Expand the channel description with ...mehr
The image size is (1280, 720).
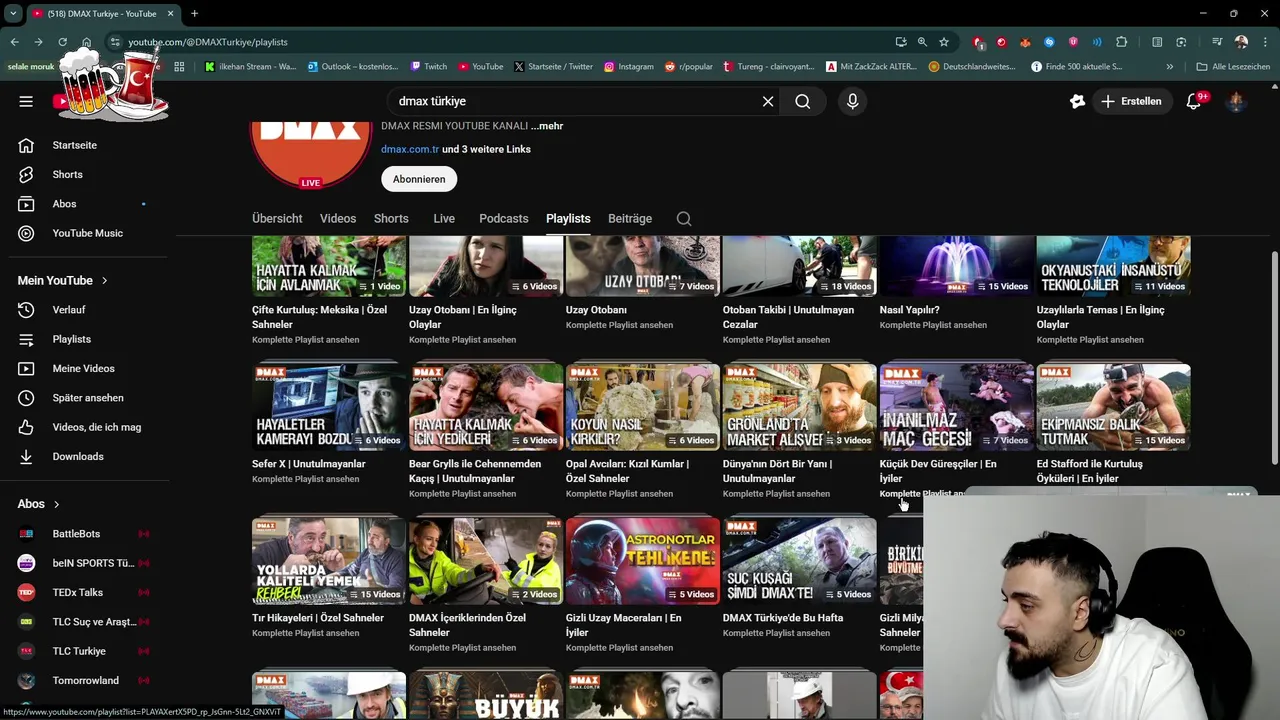pyautogui.click(x=547, y=126)
